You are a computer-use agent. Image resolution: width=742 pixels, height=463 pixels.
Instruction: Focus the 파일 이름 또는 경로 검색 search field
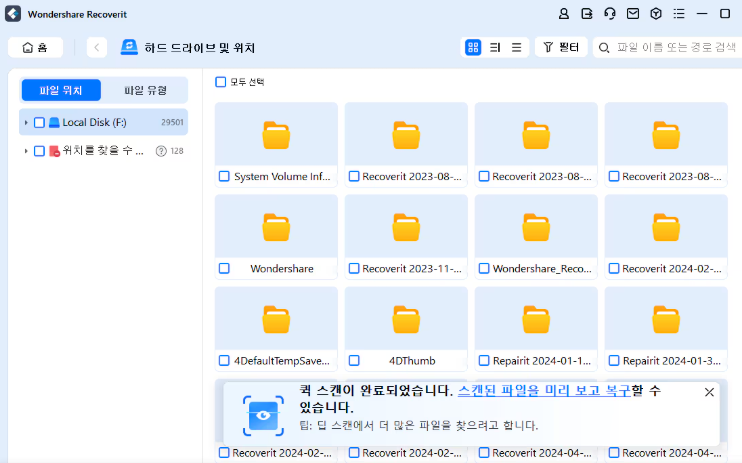[x=668, y=47]
